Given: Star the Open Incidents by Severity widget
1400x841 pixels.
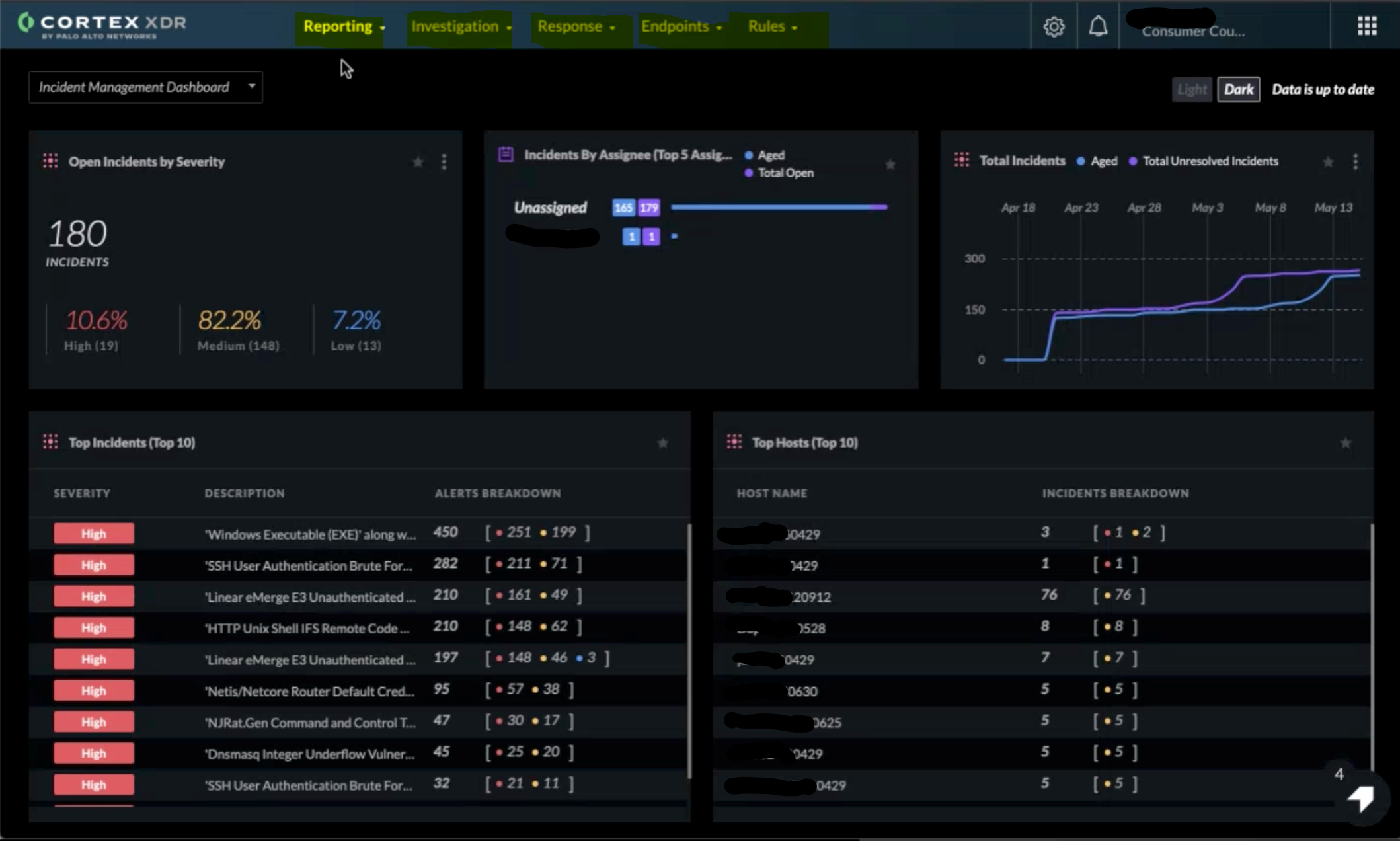Looking at the screenshot, I should (x=418, y=162).
